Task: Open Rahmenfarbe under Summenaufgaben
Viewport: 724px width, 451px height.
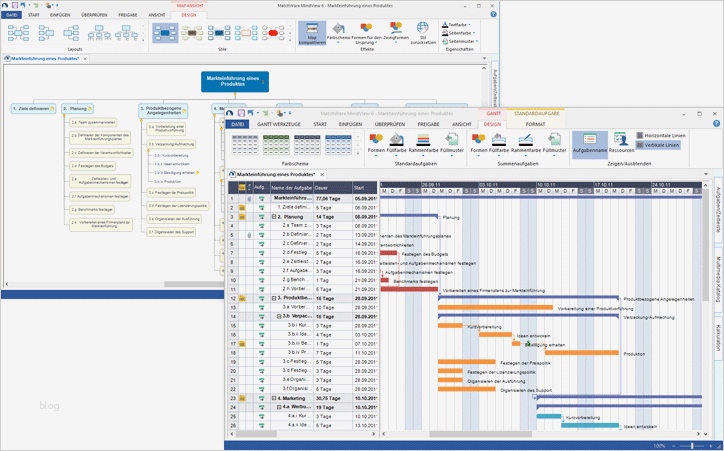Action: pyautogui.click(x=525, y=144)
